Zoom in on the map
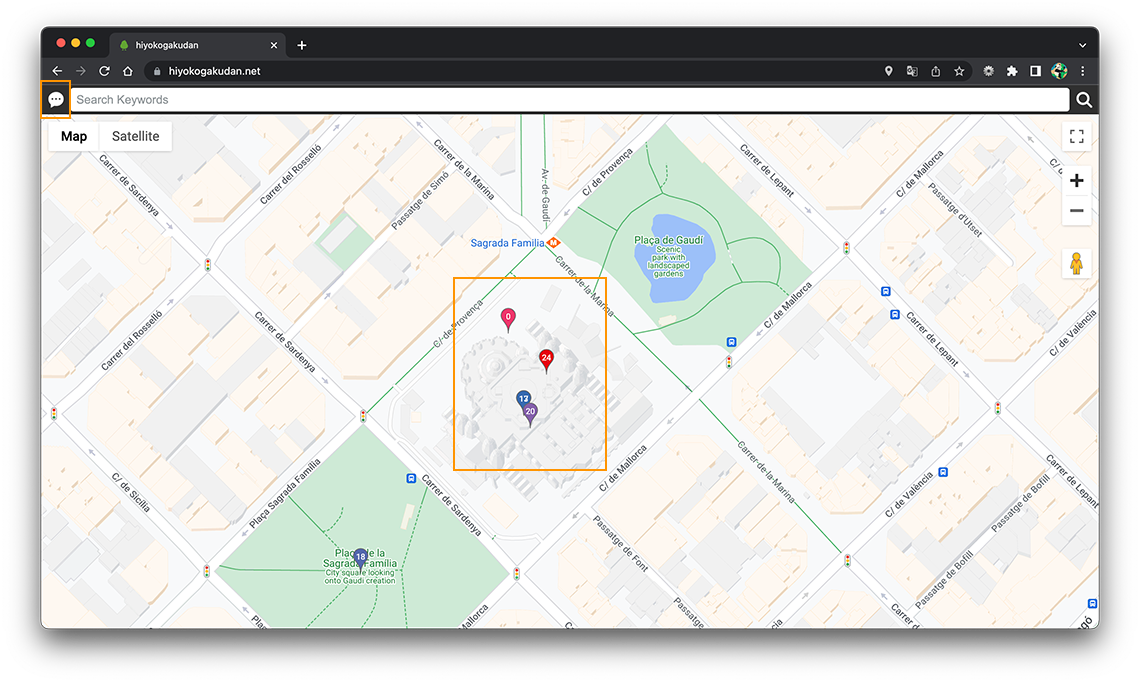Screen dimensions: 1140x683 click(x=1077, y=180)
